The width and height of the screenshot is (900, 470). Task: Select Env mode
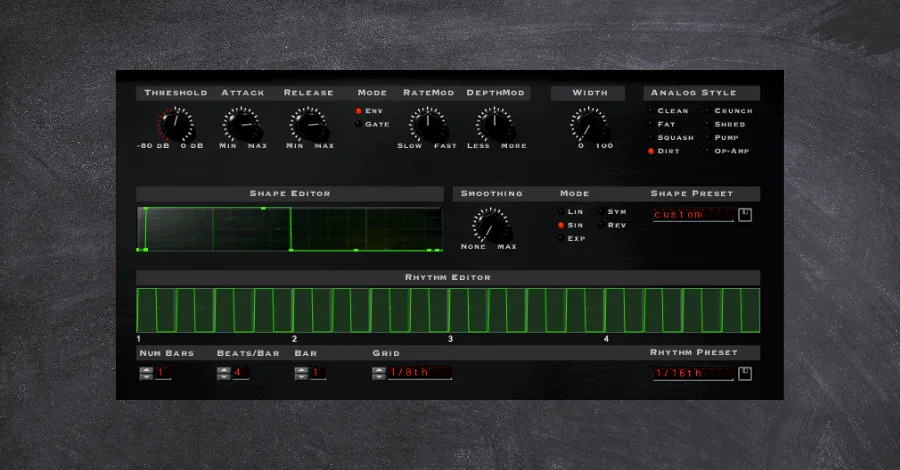[369, 111]
